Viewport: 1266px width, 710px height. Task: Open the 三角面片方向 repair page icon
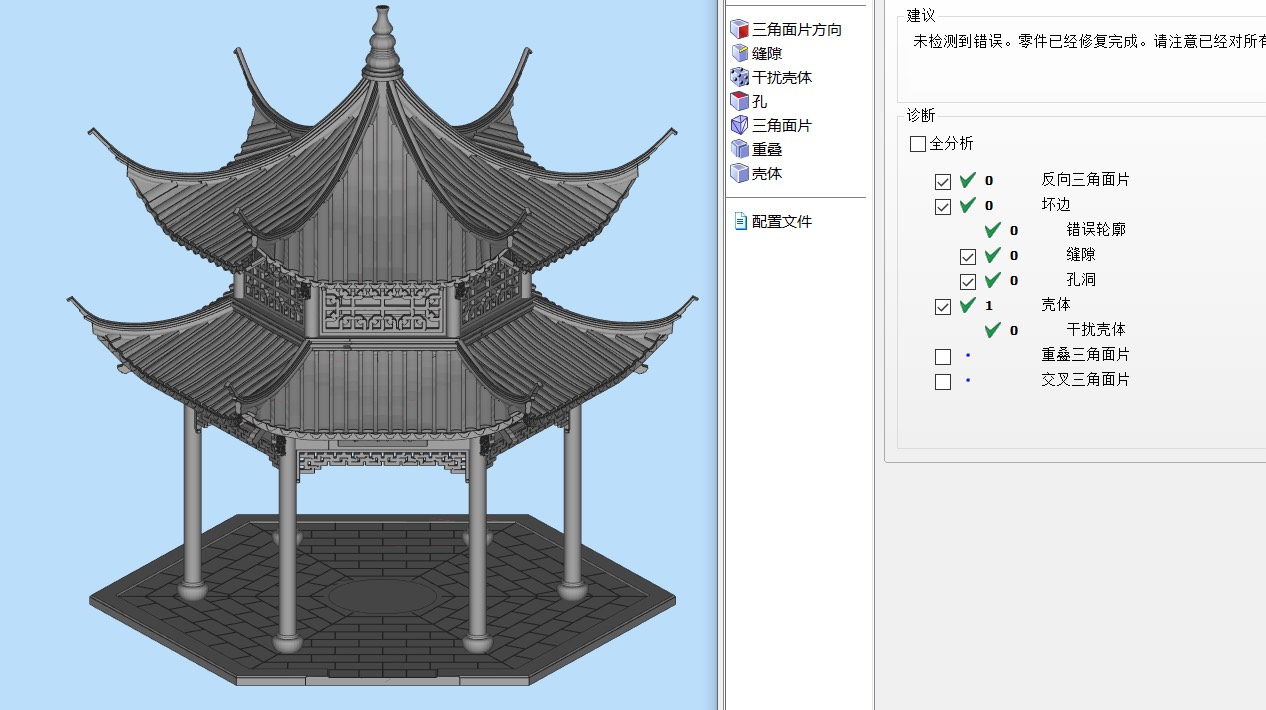740,29
